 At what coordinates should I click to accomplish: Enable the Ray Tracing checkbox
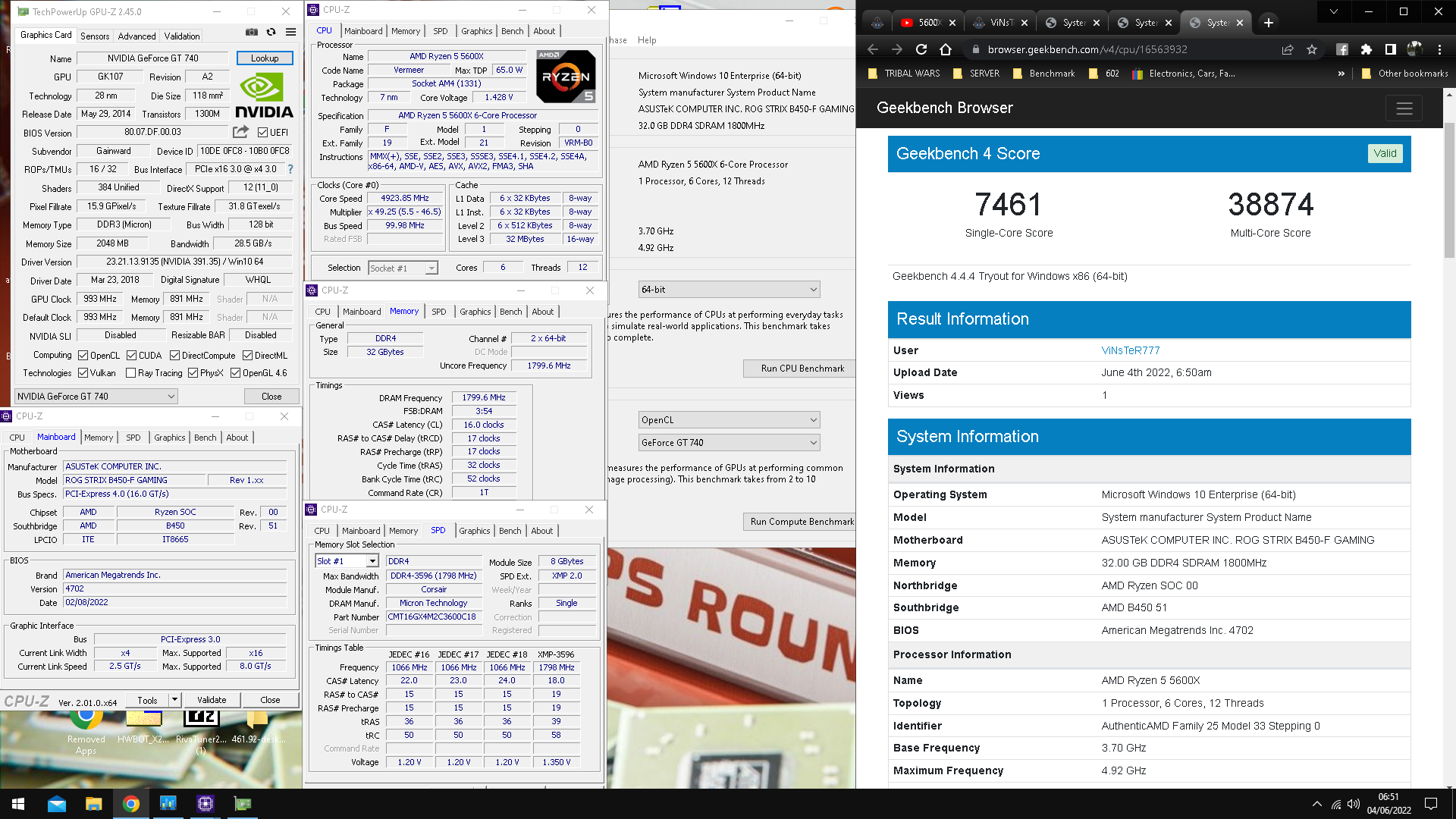click(x=130, y=372)
